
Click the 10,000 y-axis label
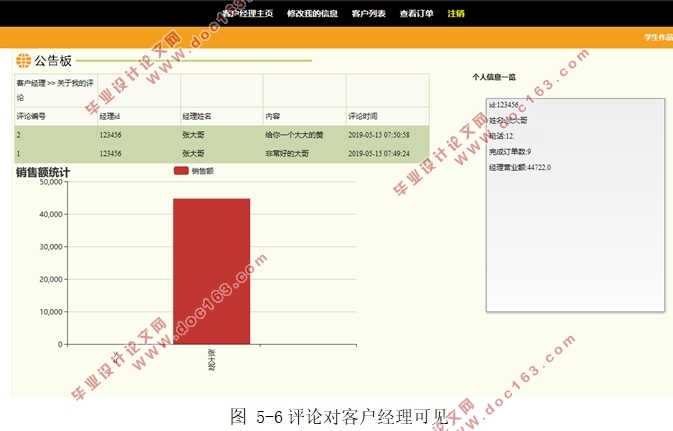point(51,312)
